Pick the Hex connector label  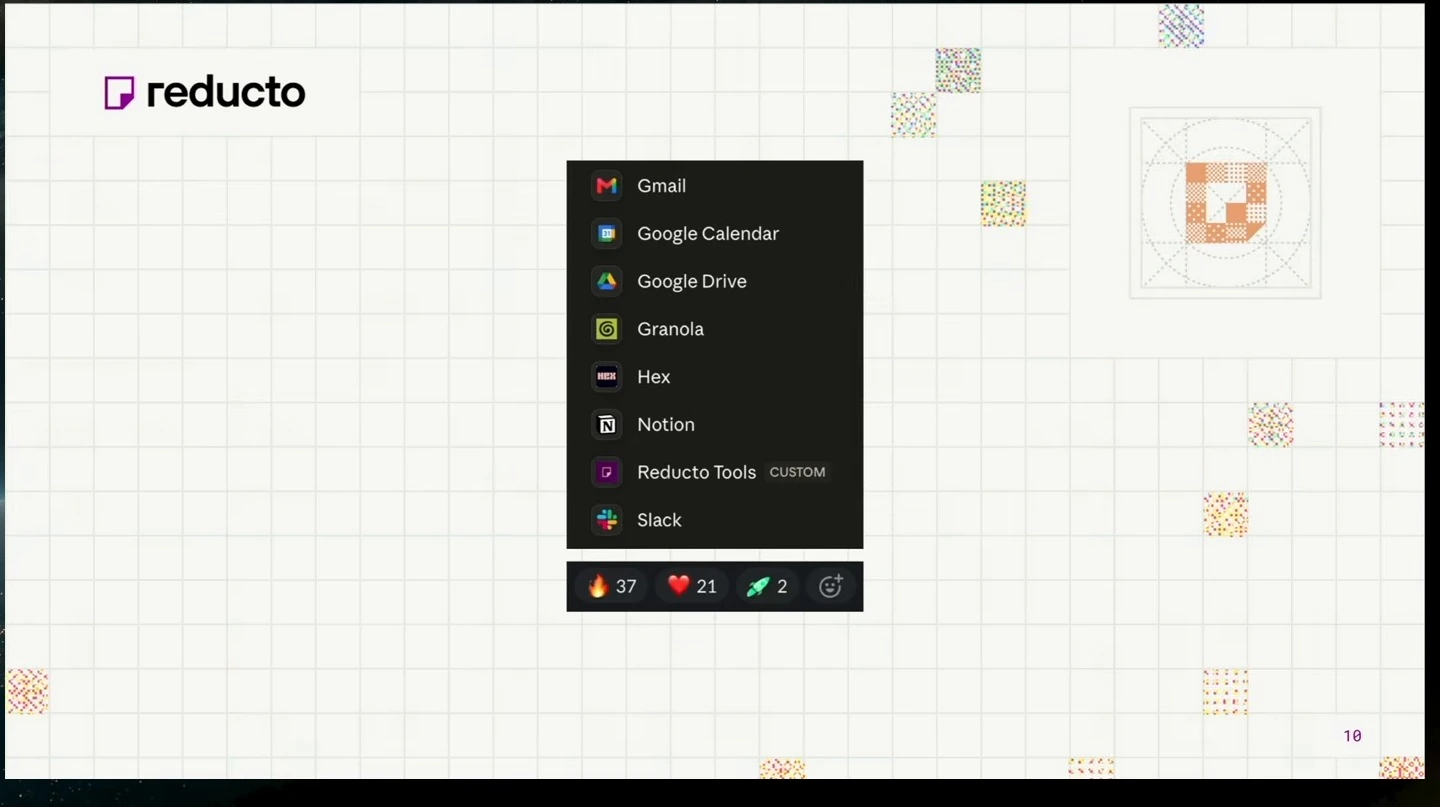[x=654, y=377]
